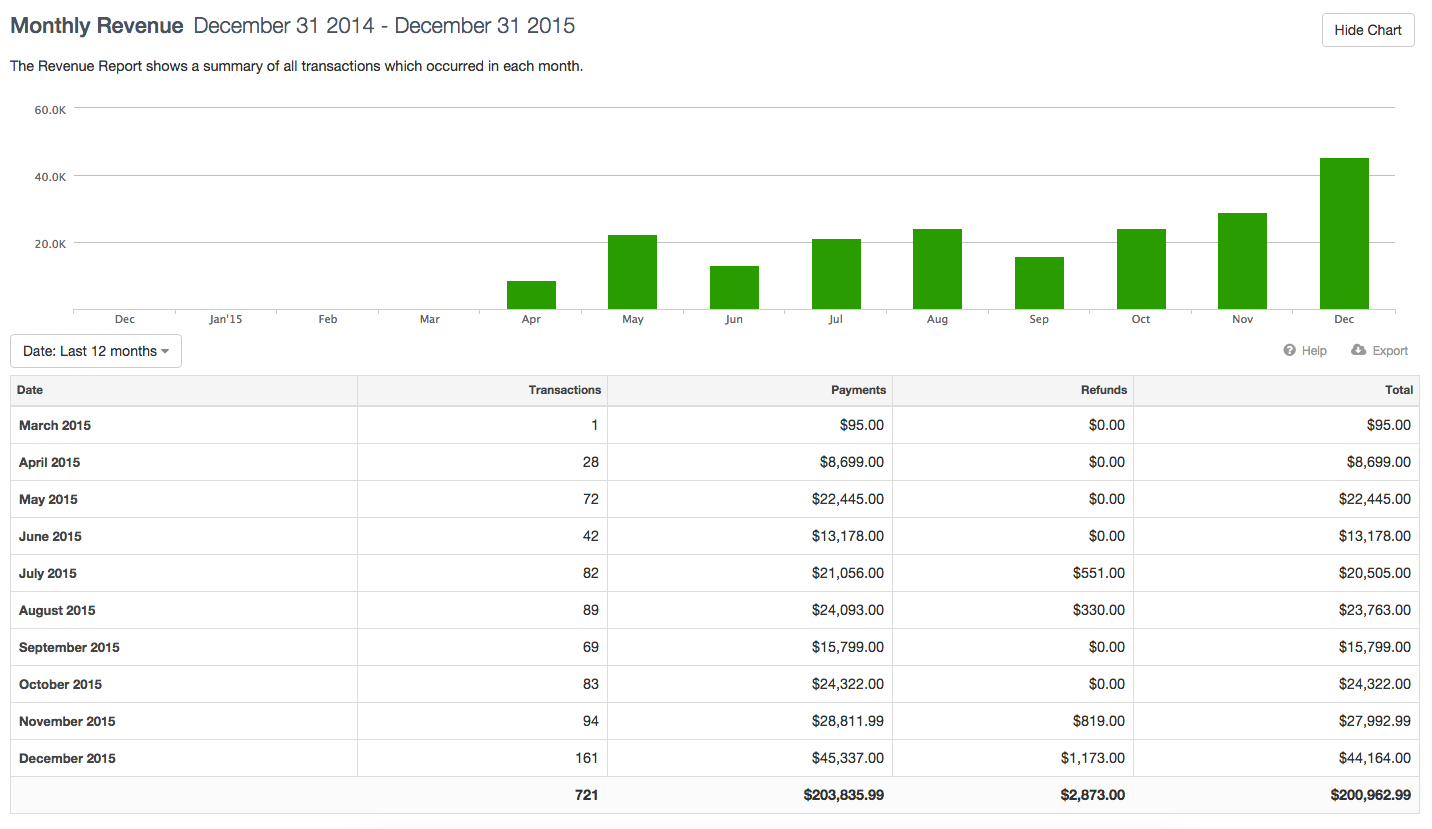Viewport: 1432px width, 829px height.
Task: Select the December 2015 row label
Action: (x=67, y=759)
